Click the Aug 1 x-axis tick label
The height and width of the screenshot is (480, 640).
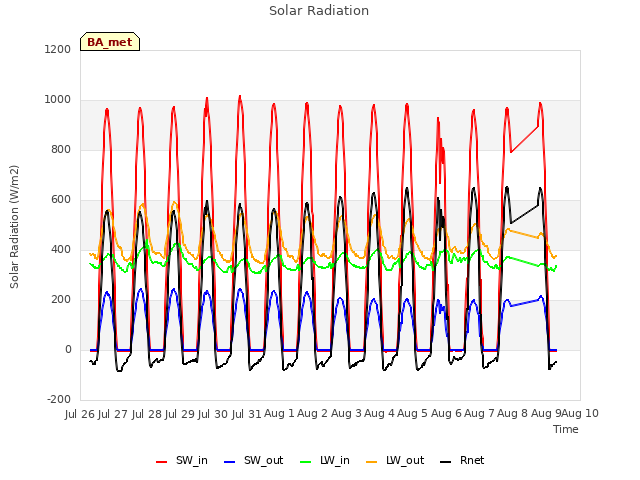point(279,414)
